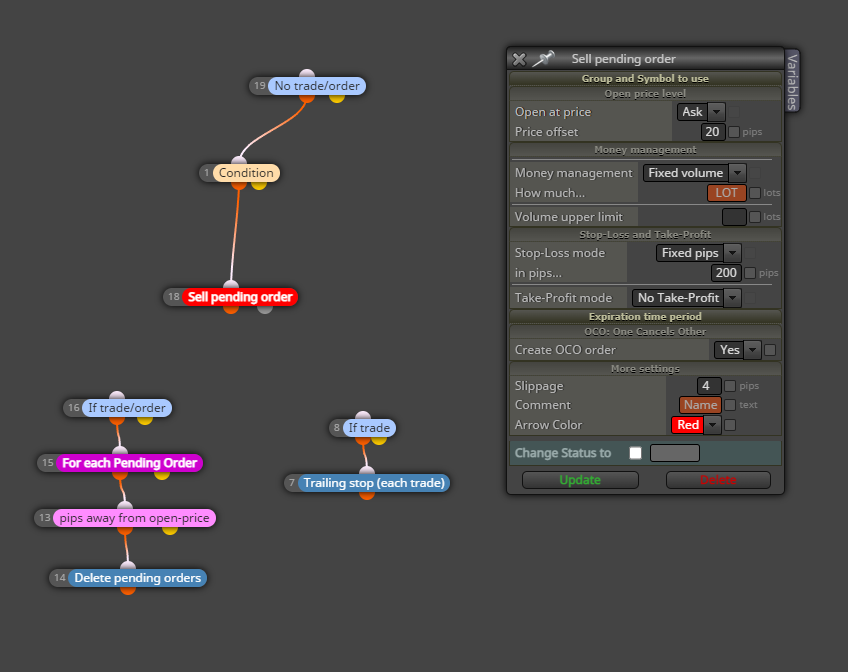Toggle the How much lots checkbox
The height and width of the screenshot is (672, 848).
tap(755, 193)
